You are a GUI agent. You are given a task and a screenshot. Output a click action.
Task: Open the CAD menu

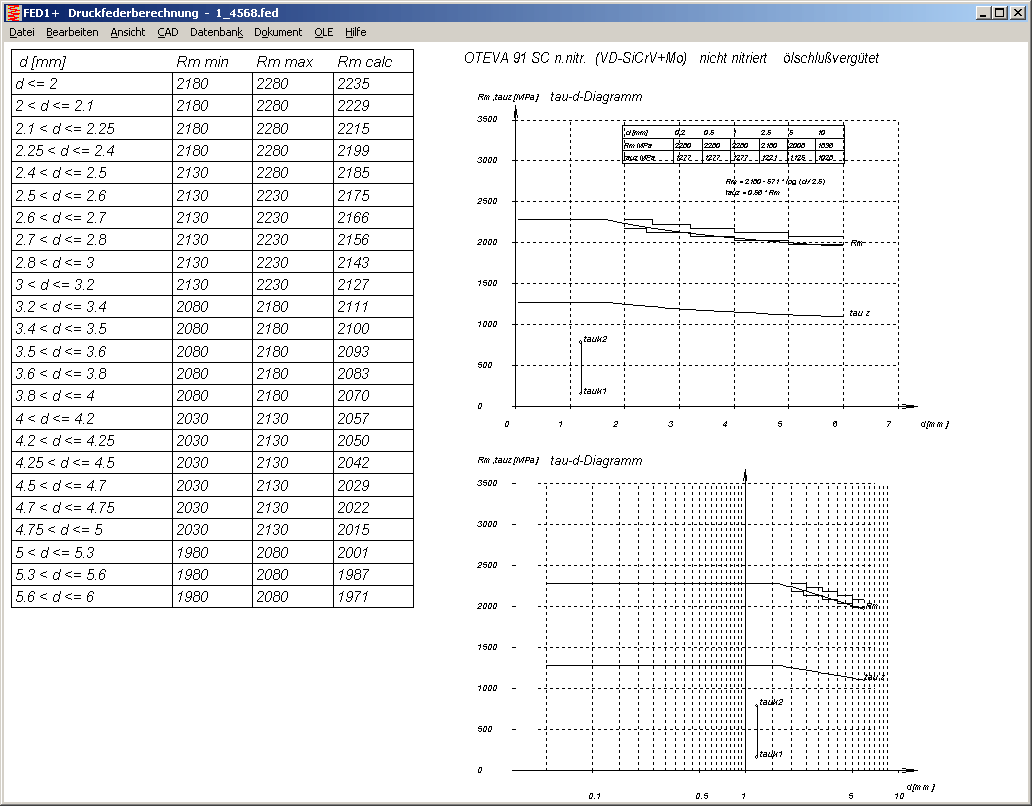point(168,32)
